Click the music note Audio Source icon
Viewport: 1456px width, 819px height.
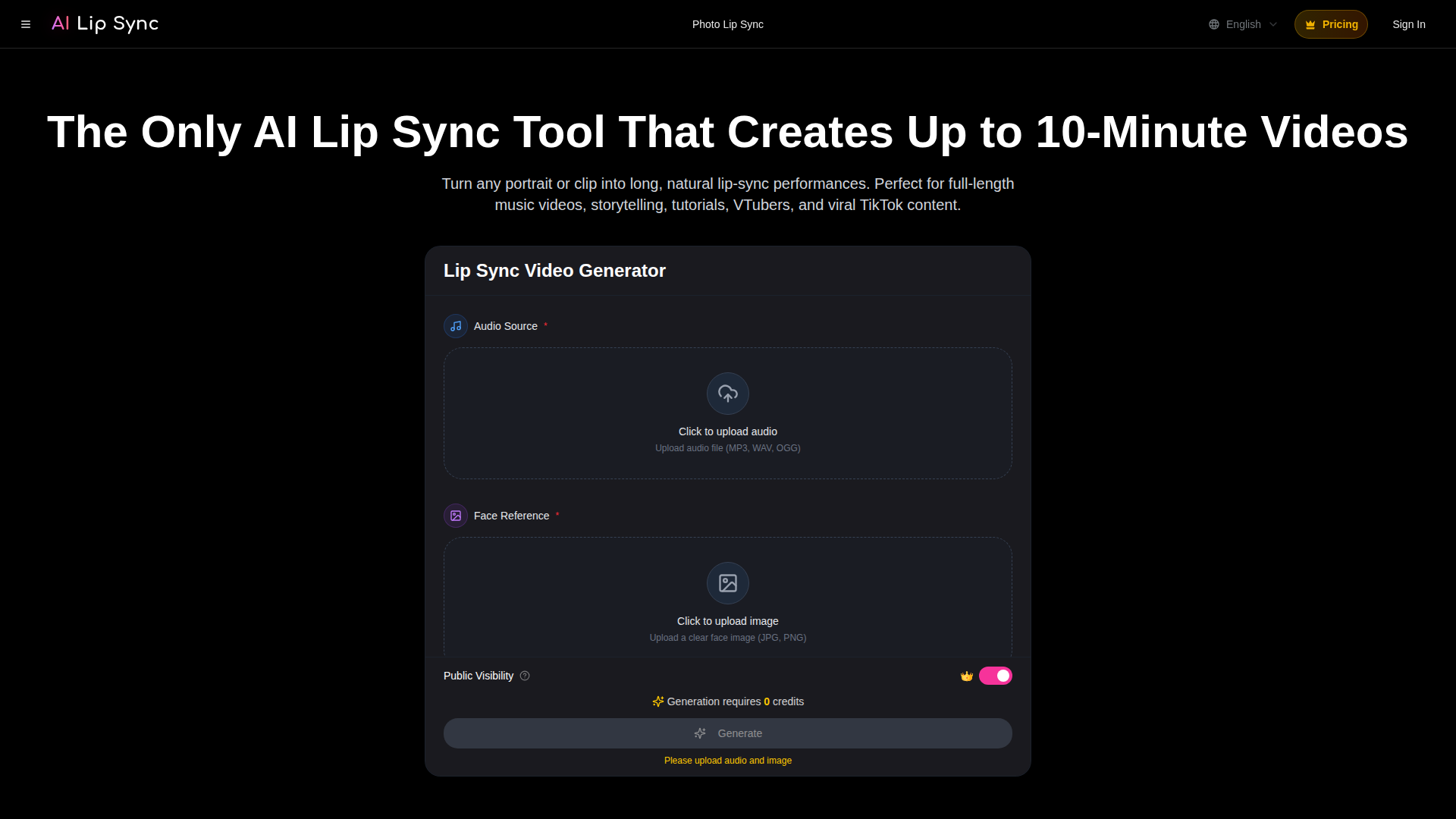pos(456,326)
